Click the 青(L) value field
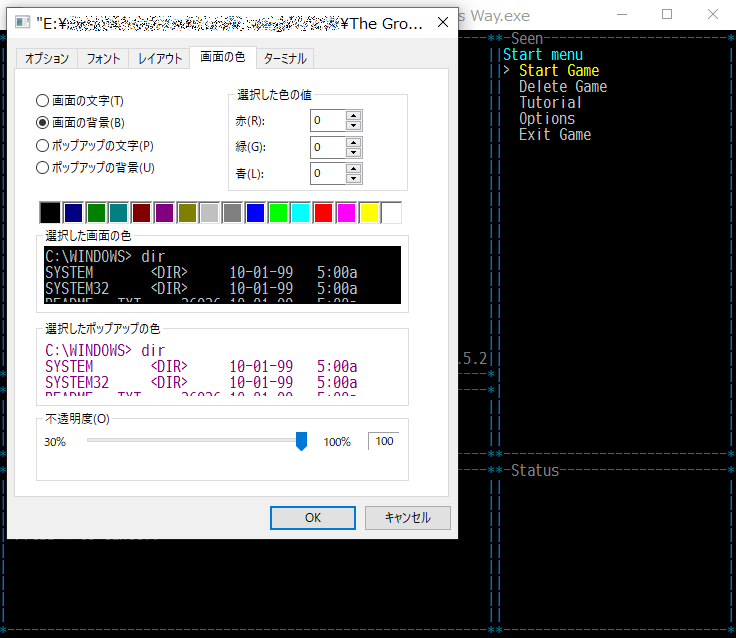Image resolution: width=736 pixels, height=638 pixels. pos(328,174)
